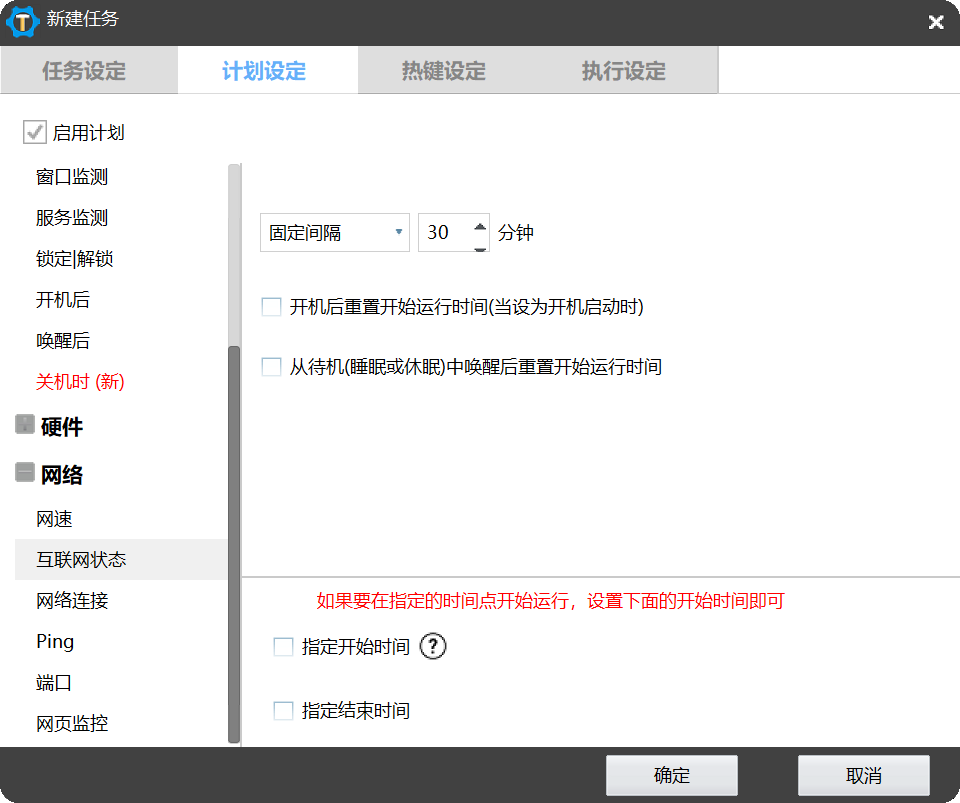Go to the 执行设定 tab
This screenshot has height=803, width=960.
point(623,71)
